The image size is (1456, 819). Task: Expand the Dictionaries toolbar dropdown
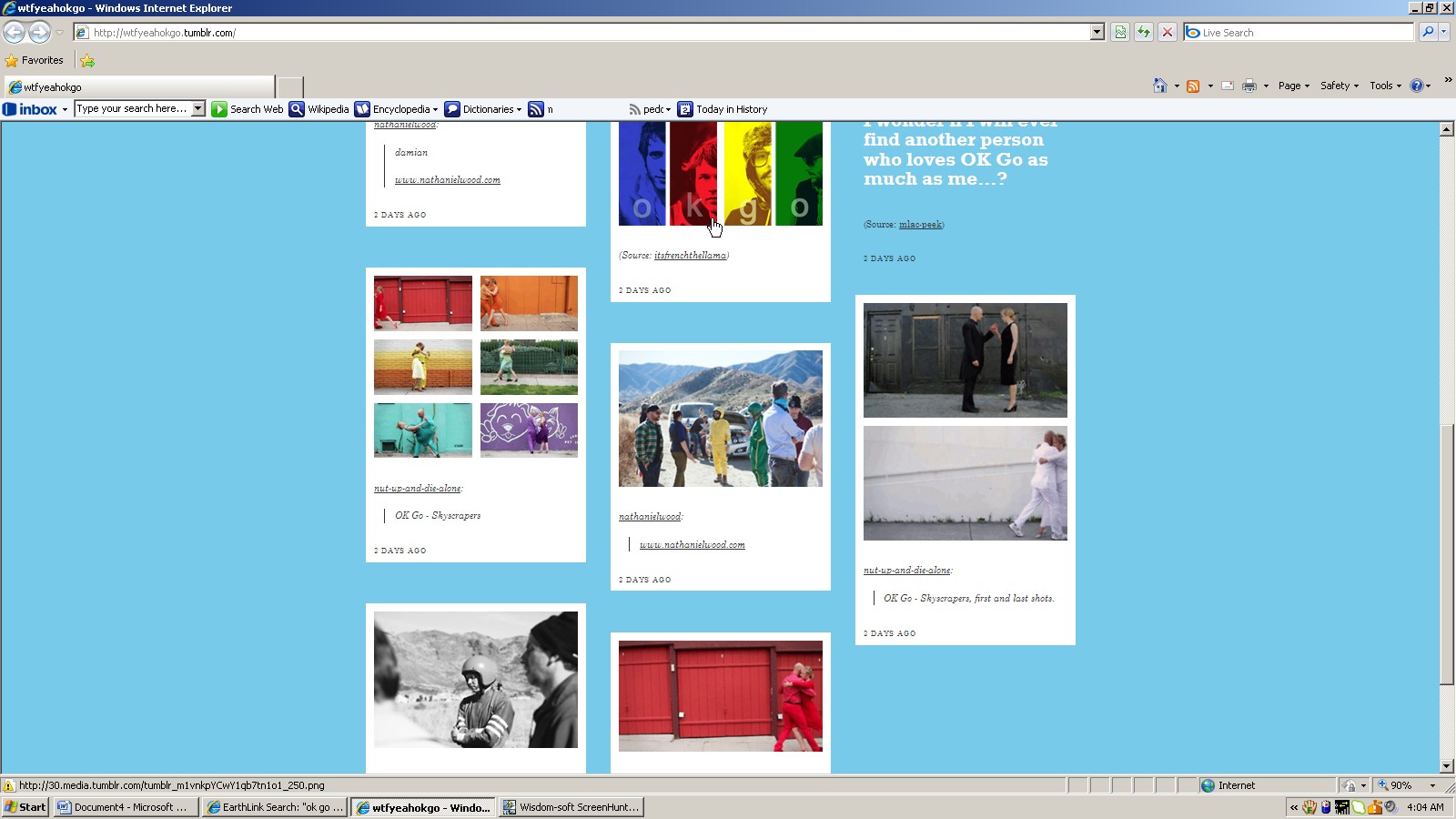519,110
